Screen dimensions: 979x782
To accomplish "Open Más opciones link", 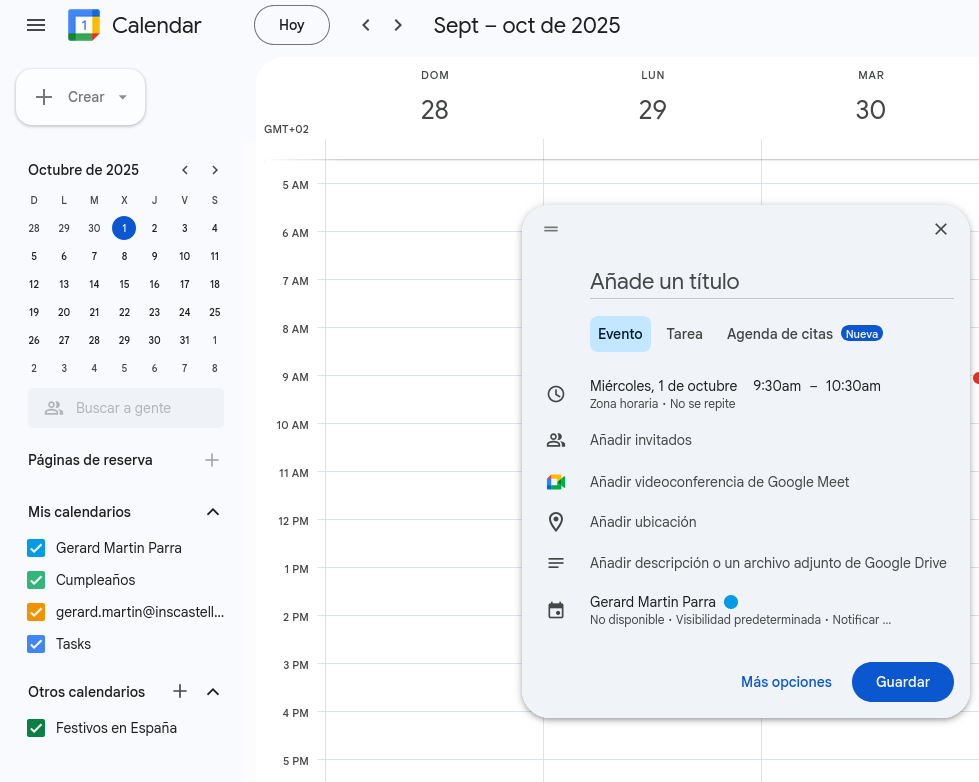I will (786, 682).
